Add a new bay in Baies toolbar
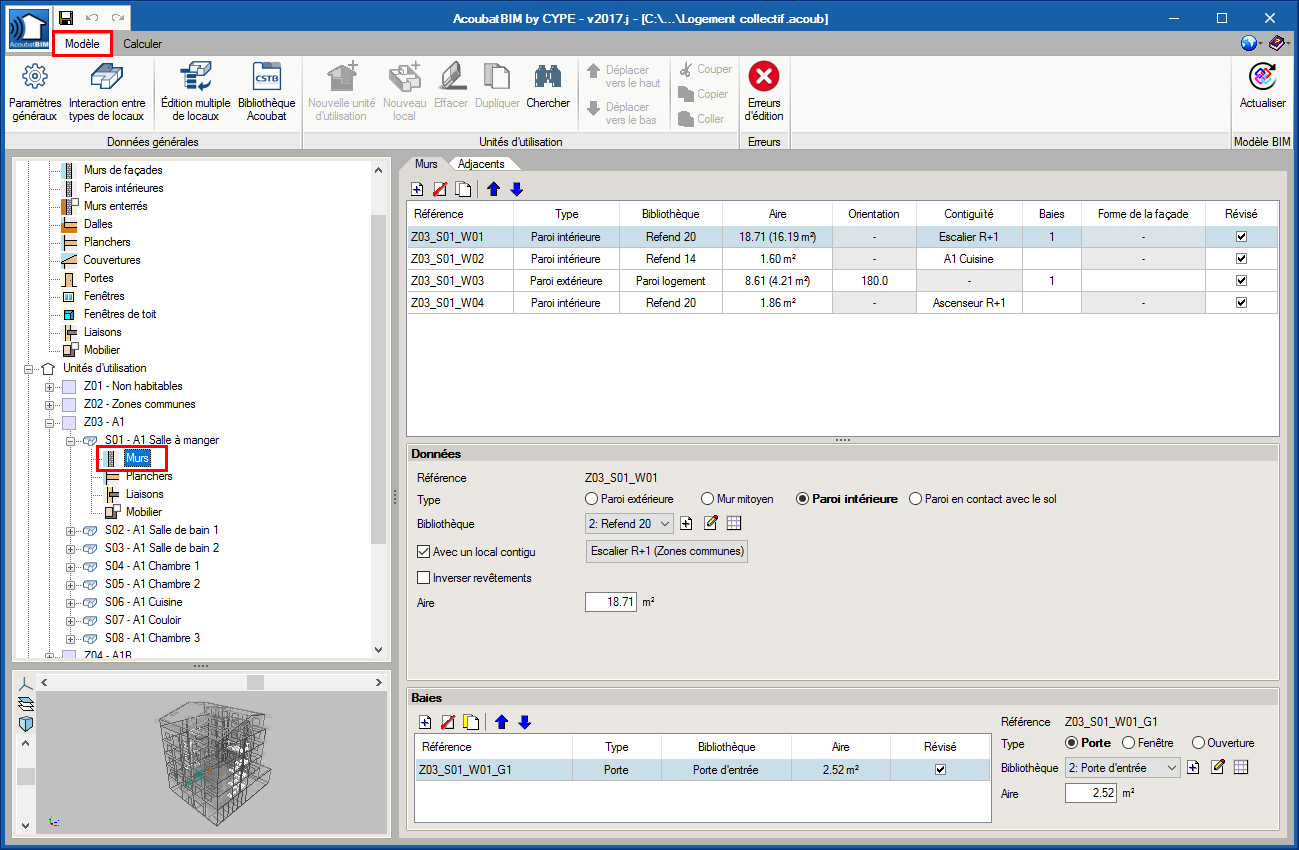 click(425, 721)
